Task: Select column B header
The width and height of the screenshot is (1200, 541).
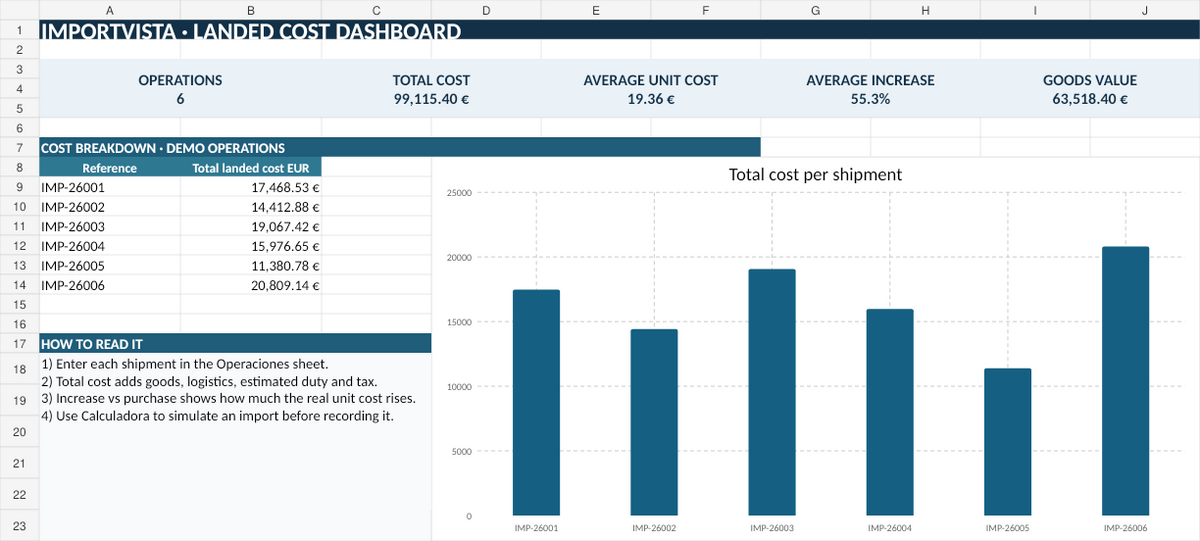Action: tap(250, 10)
